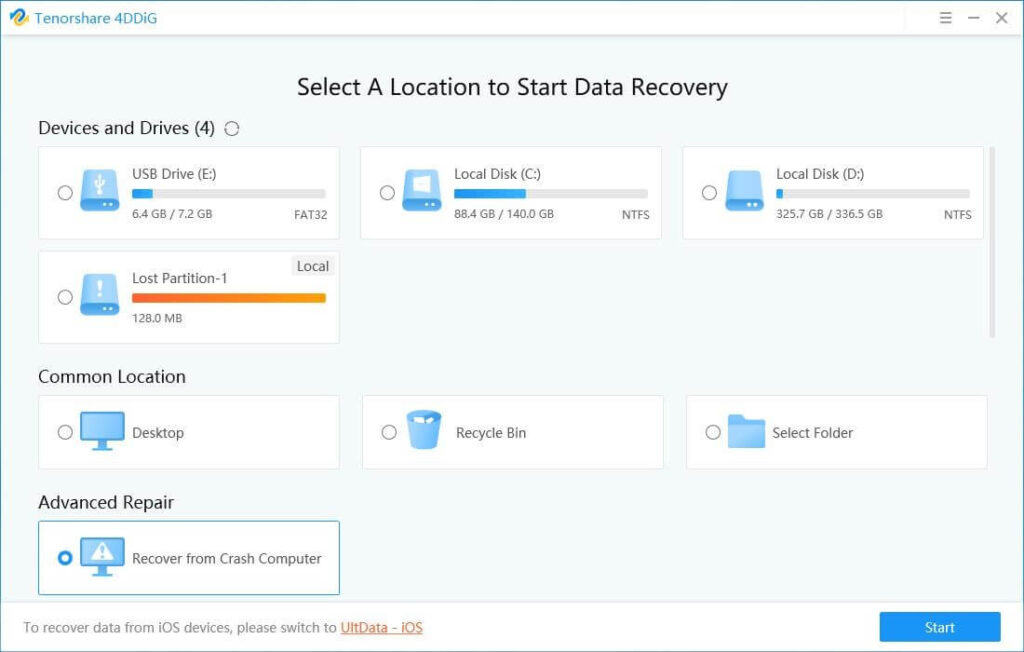This screenshot has width=1024, height=652.
Task: Click the Start button
Action: pyautogui.click(x=939, y=627)
